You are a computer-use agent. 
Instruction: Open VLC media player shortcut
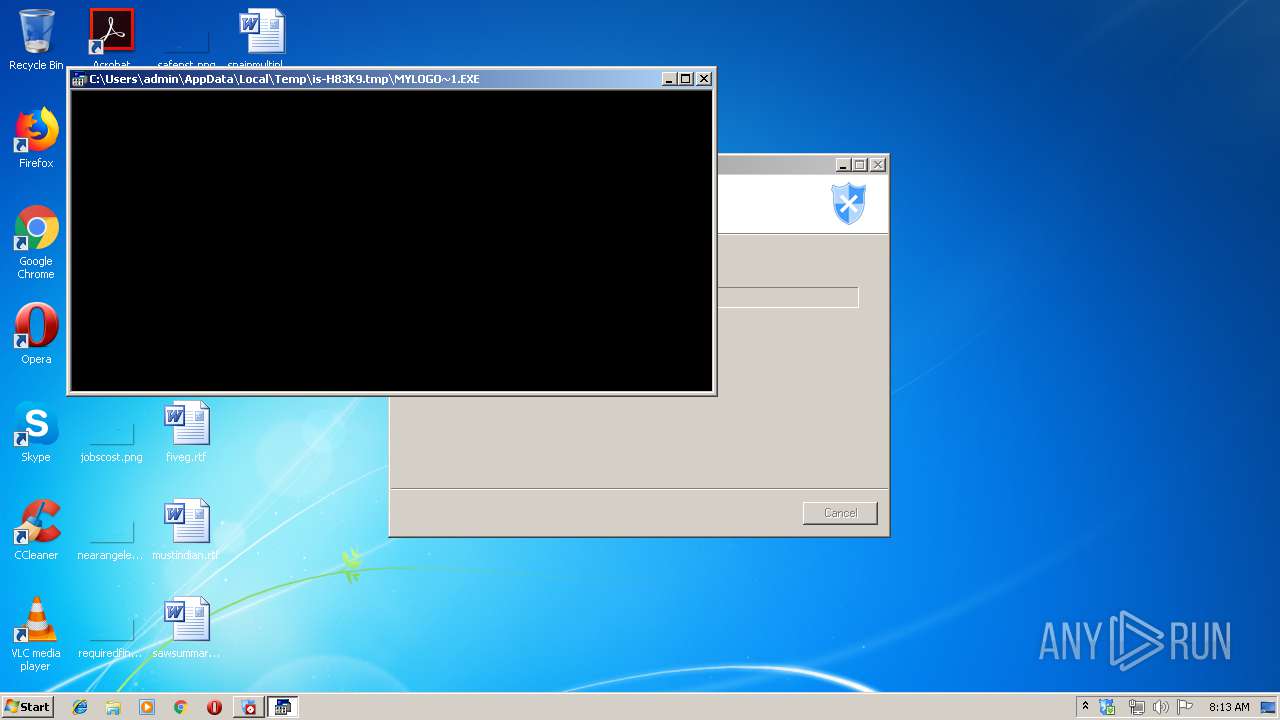pos(36,634)
